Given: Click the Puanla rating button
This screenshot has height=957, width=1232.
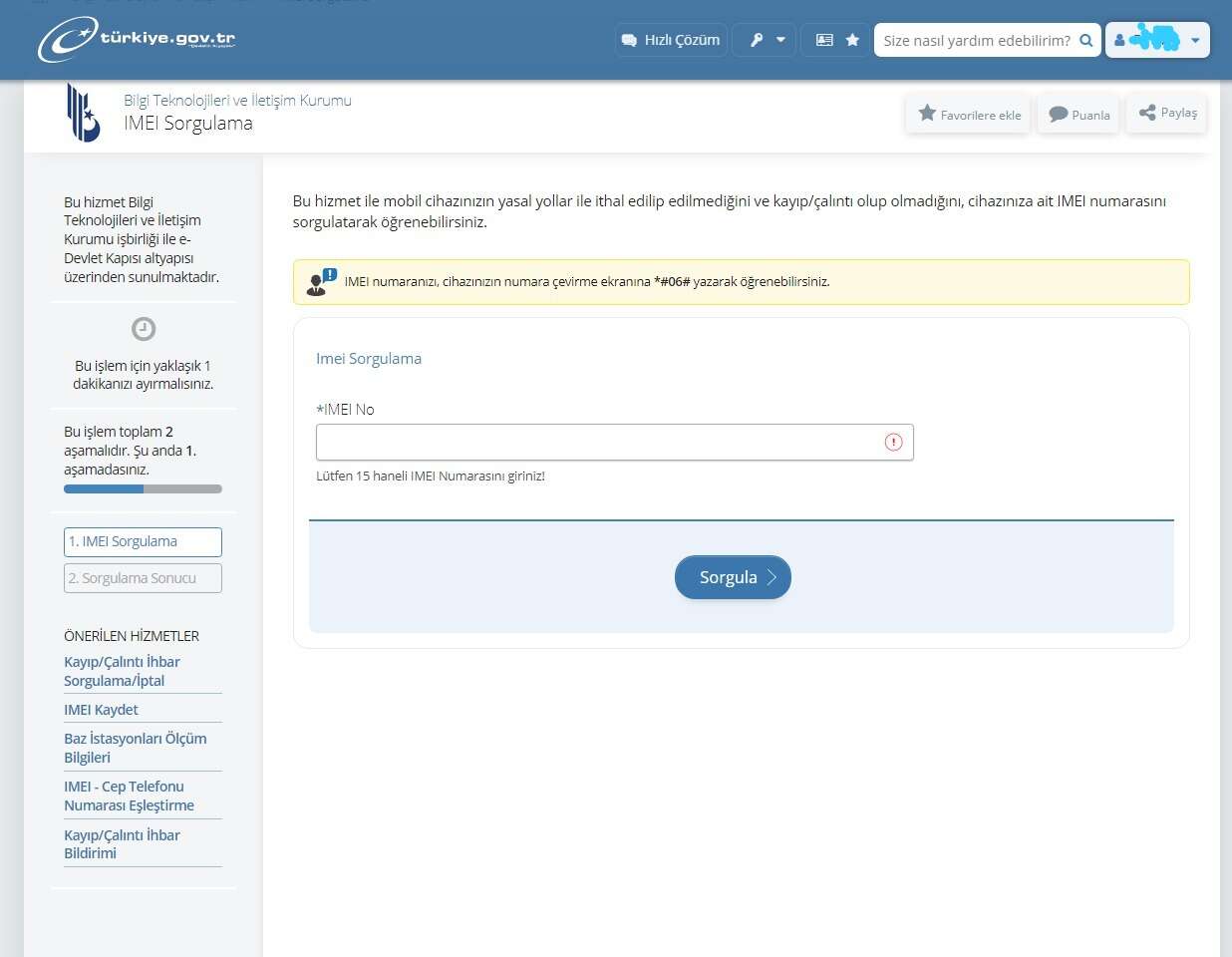Looking at the screenshot, I should pos(1078,114).
